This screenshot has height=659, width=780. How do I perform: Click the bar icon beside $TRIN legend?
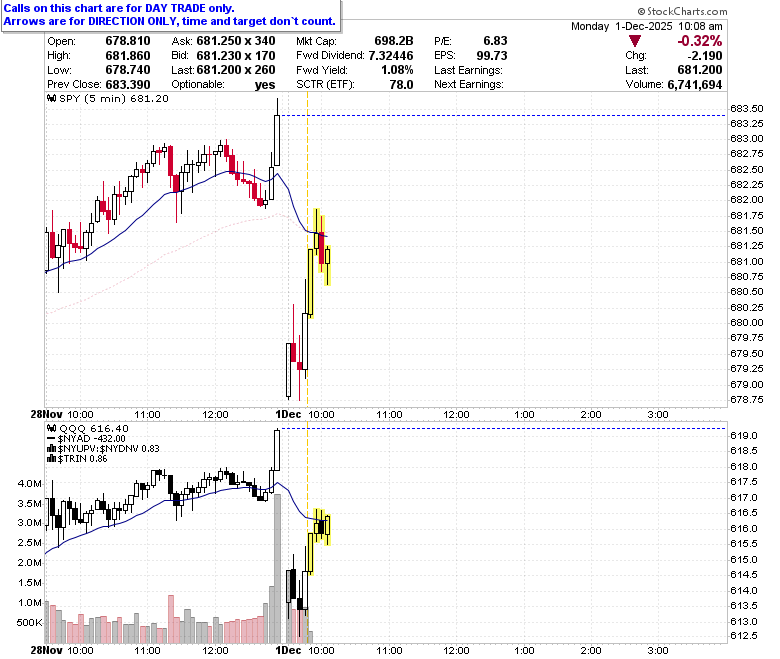pyautogui.click(x=52, y=459)
